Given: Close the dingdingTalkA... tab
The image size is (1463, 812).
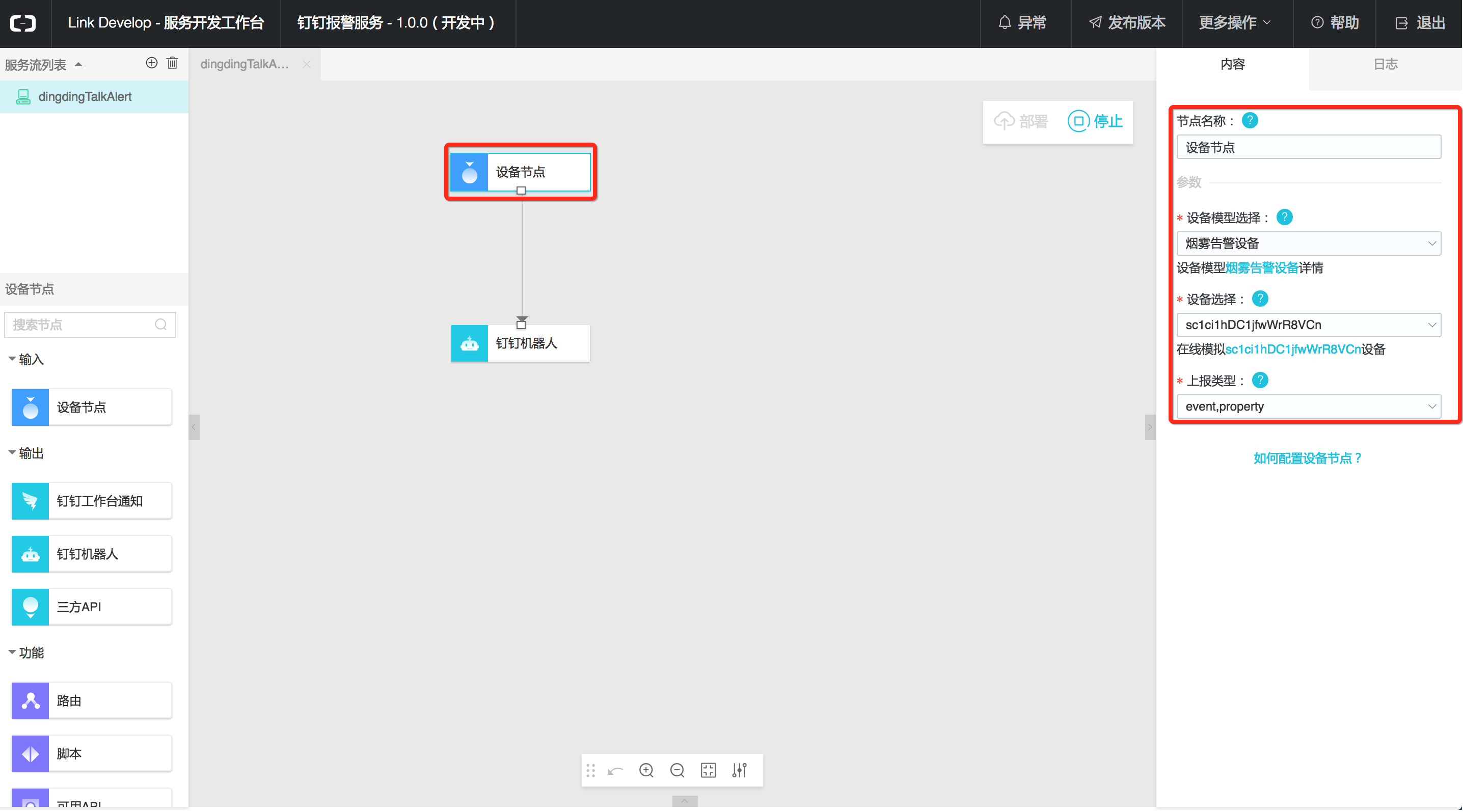Looking at the screenshot, I should pyautogui.click(x=307, y=64).
